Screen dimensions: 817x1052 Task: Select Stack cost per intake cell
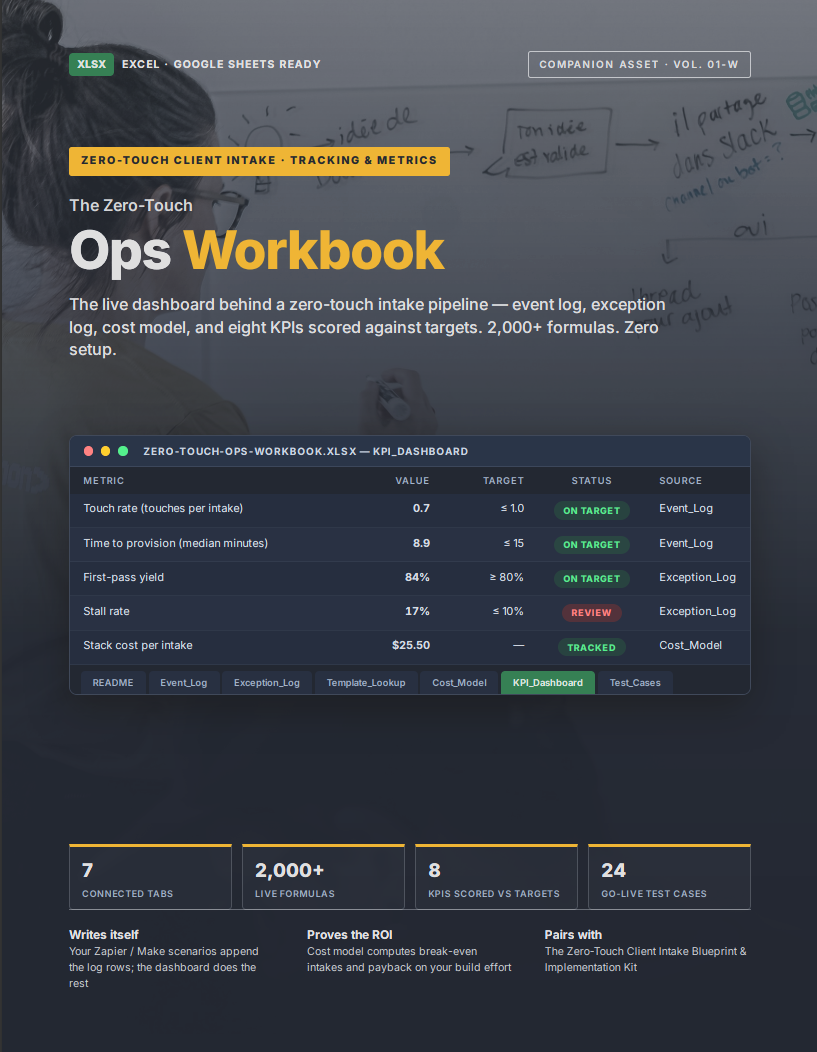[x=138, y=645]
